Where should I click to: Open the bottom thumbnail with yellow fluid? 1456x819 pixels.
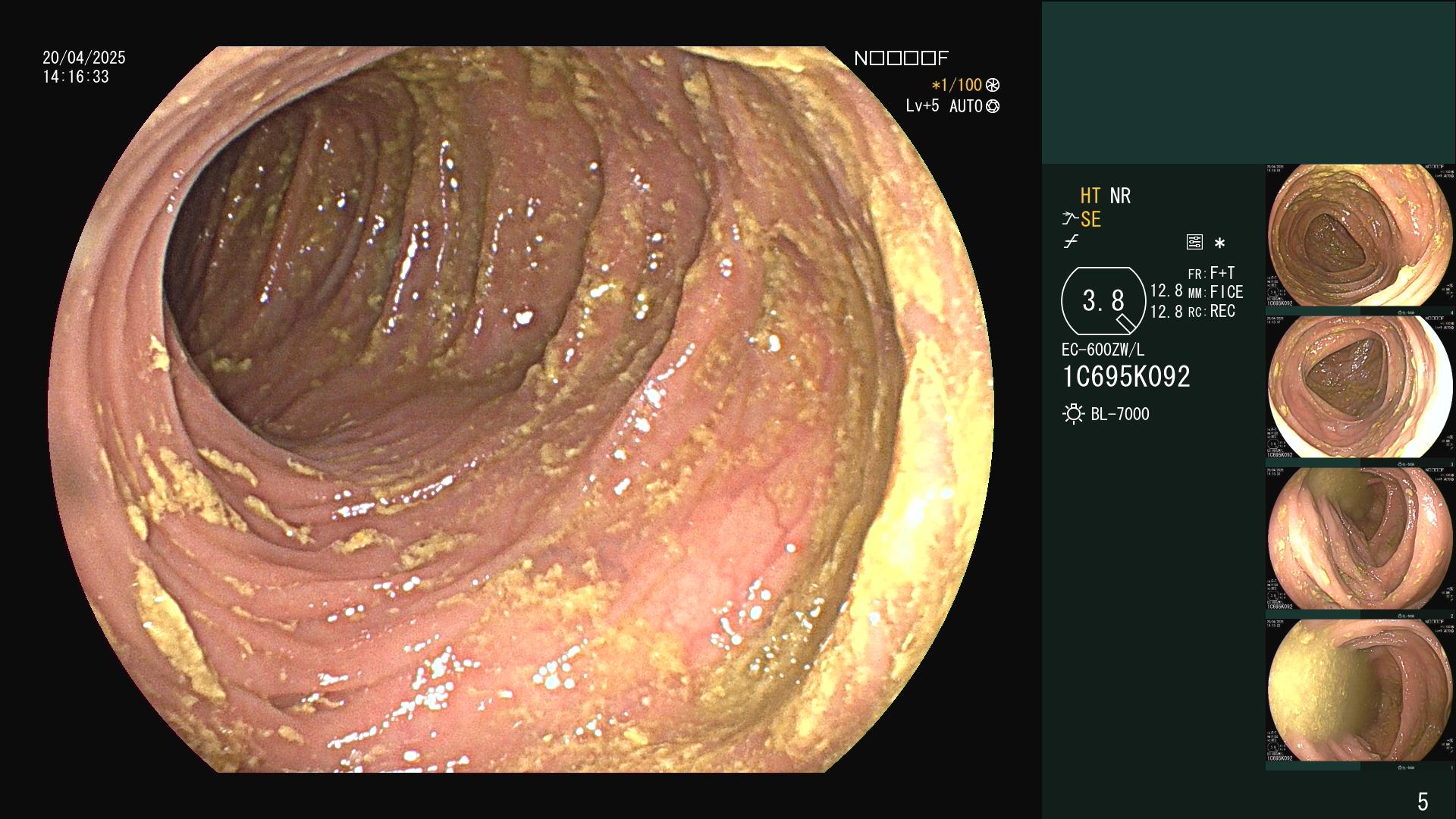[1360, 691]
